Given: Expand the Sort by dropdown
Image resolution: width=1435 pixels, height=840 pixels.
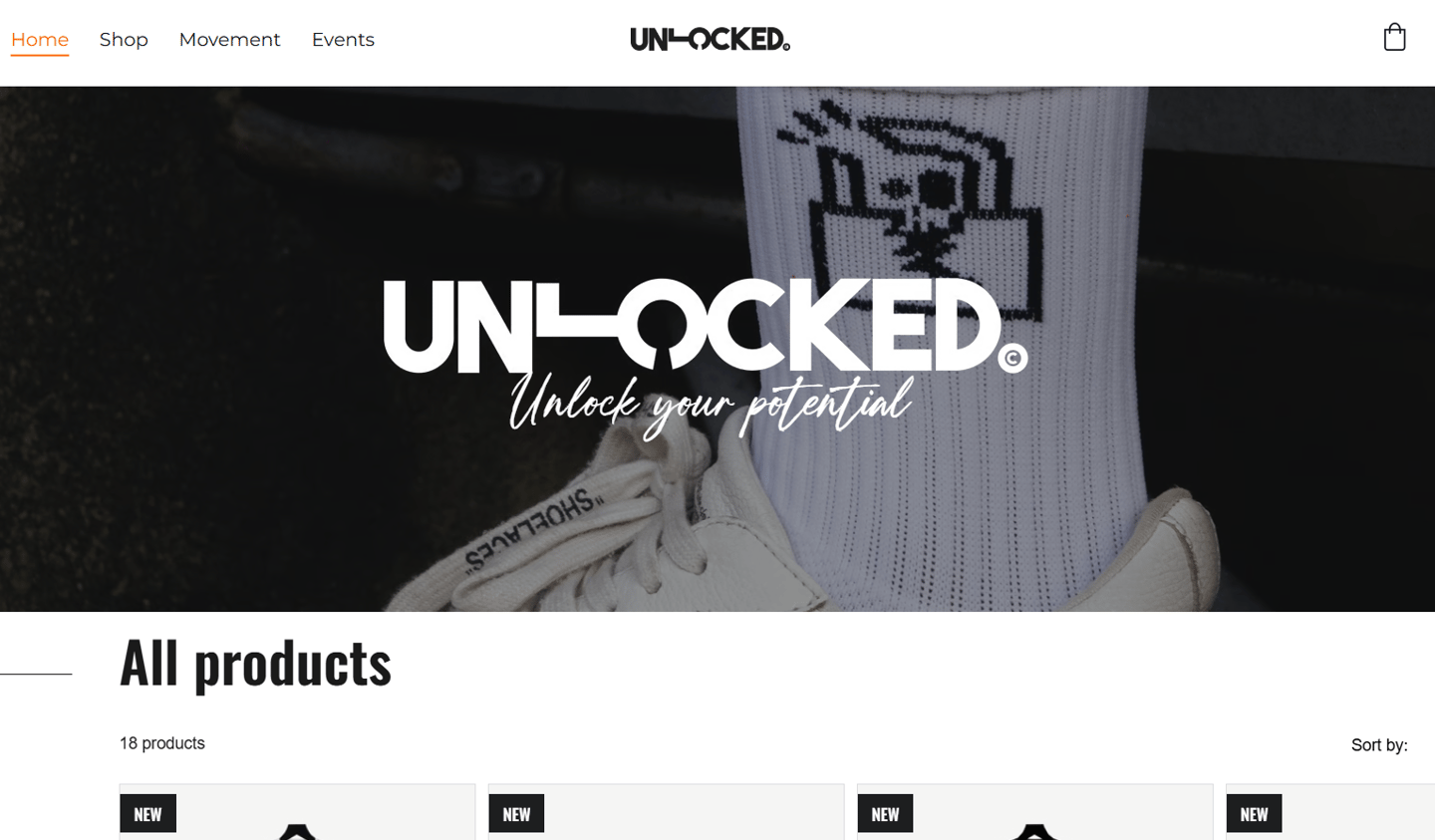Looking at the screenshot, I should tap(1379, 744).
